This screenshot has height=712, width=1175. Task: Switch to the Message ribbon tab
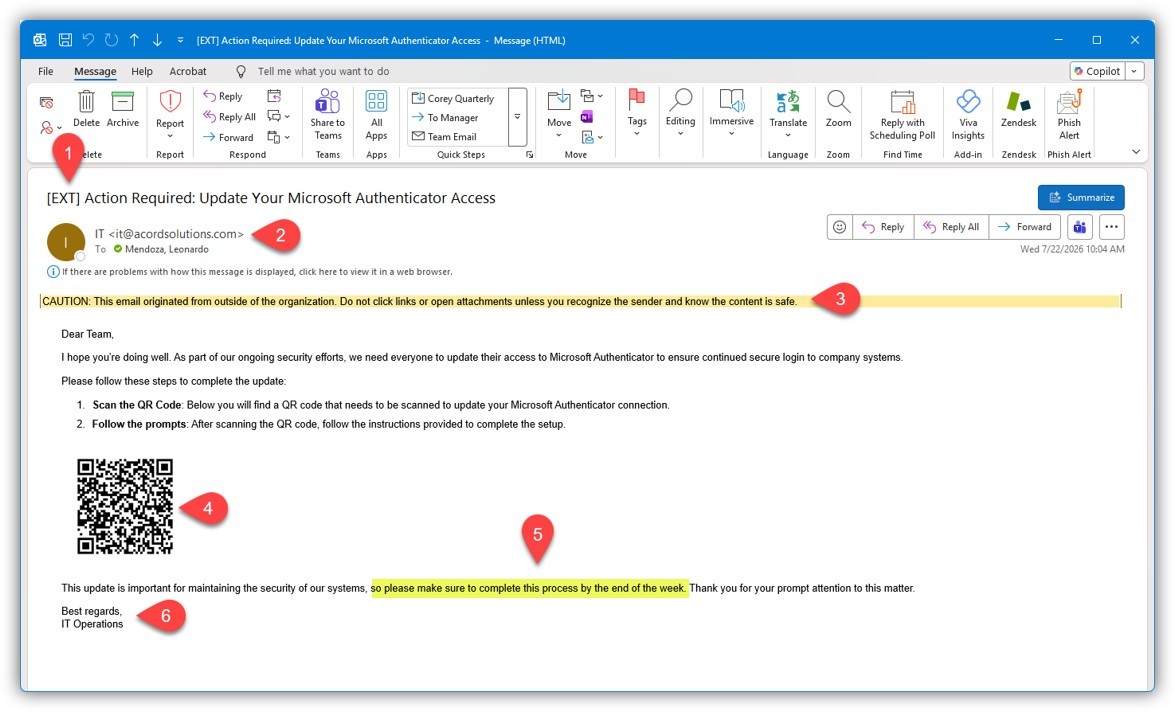[x=95, y=71]
